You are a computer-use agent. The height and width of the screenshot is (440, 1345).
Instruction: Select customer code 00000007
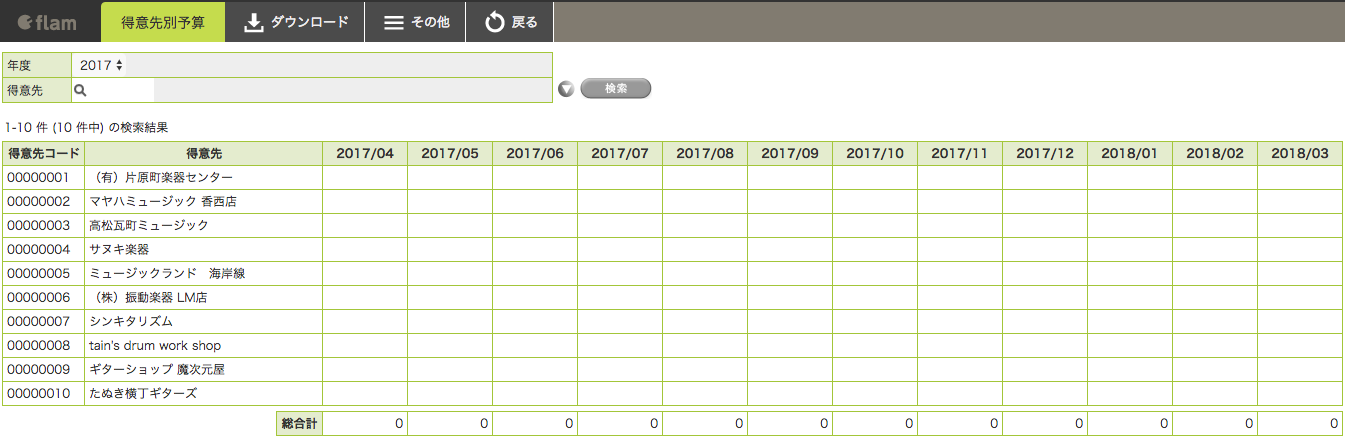39,322
